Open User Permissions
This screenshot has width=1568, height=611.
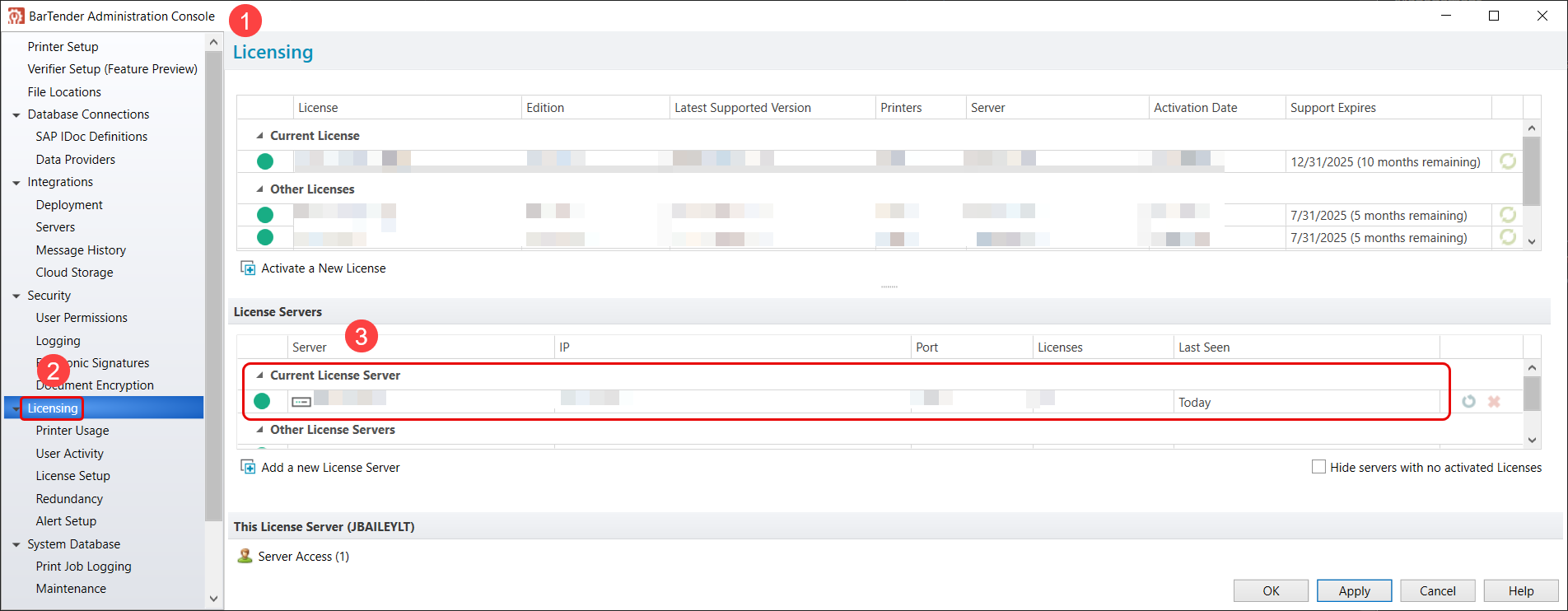tap(82, 318)
